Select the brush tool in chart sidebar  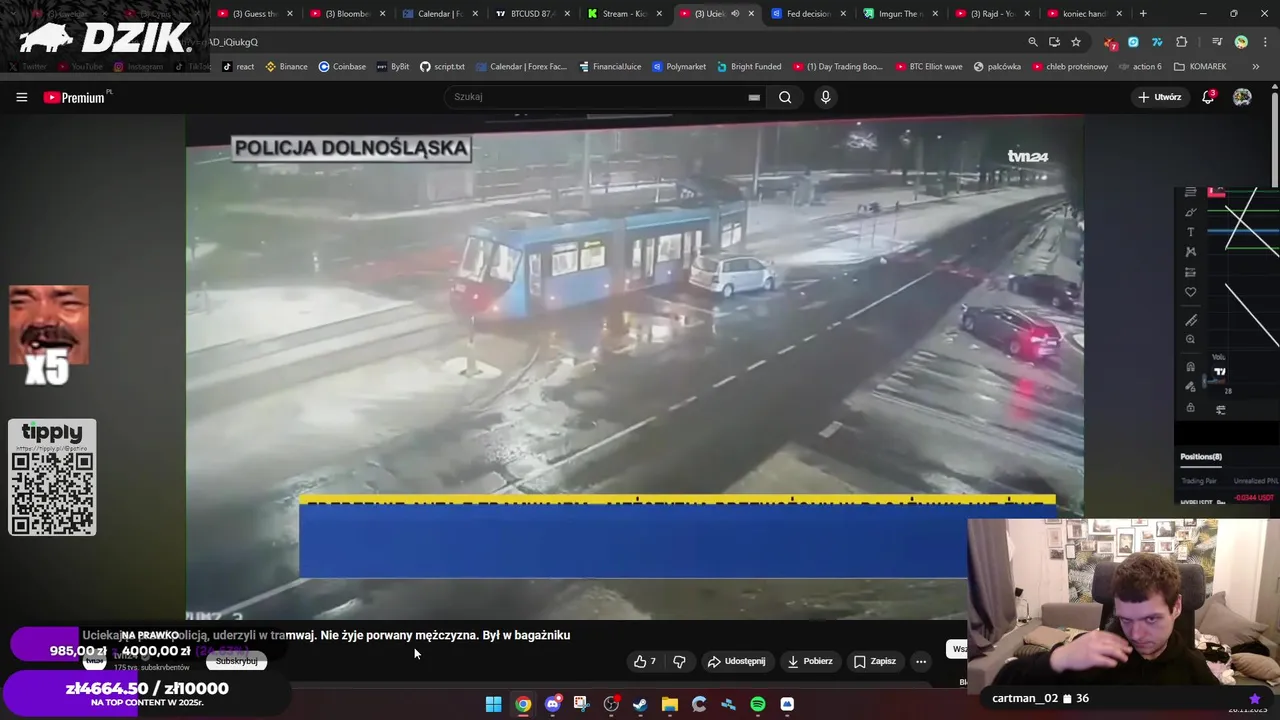coord(1190,212)
